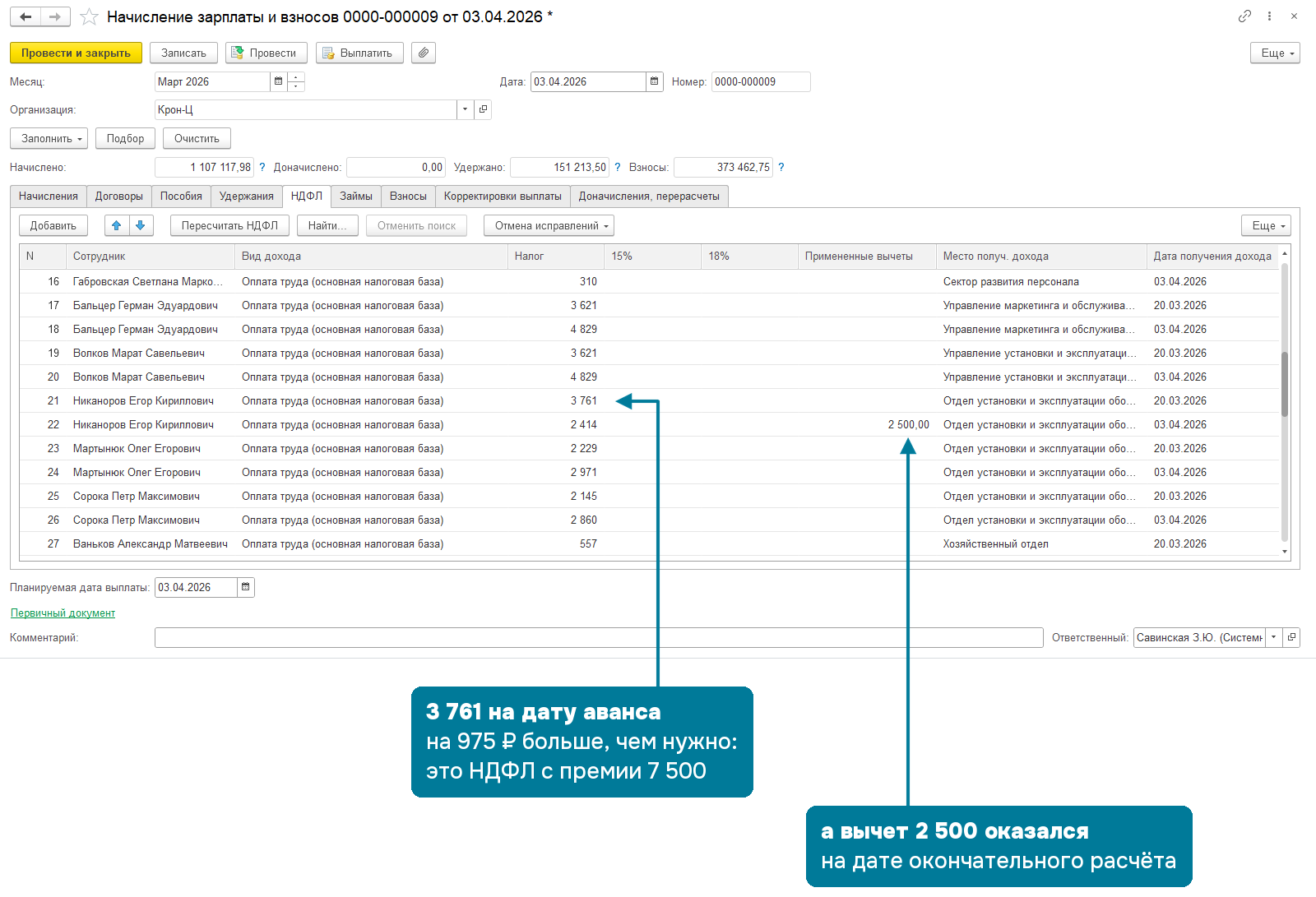
Task: Click the Записать button
Action: [x=183, y=53]
